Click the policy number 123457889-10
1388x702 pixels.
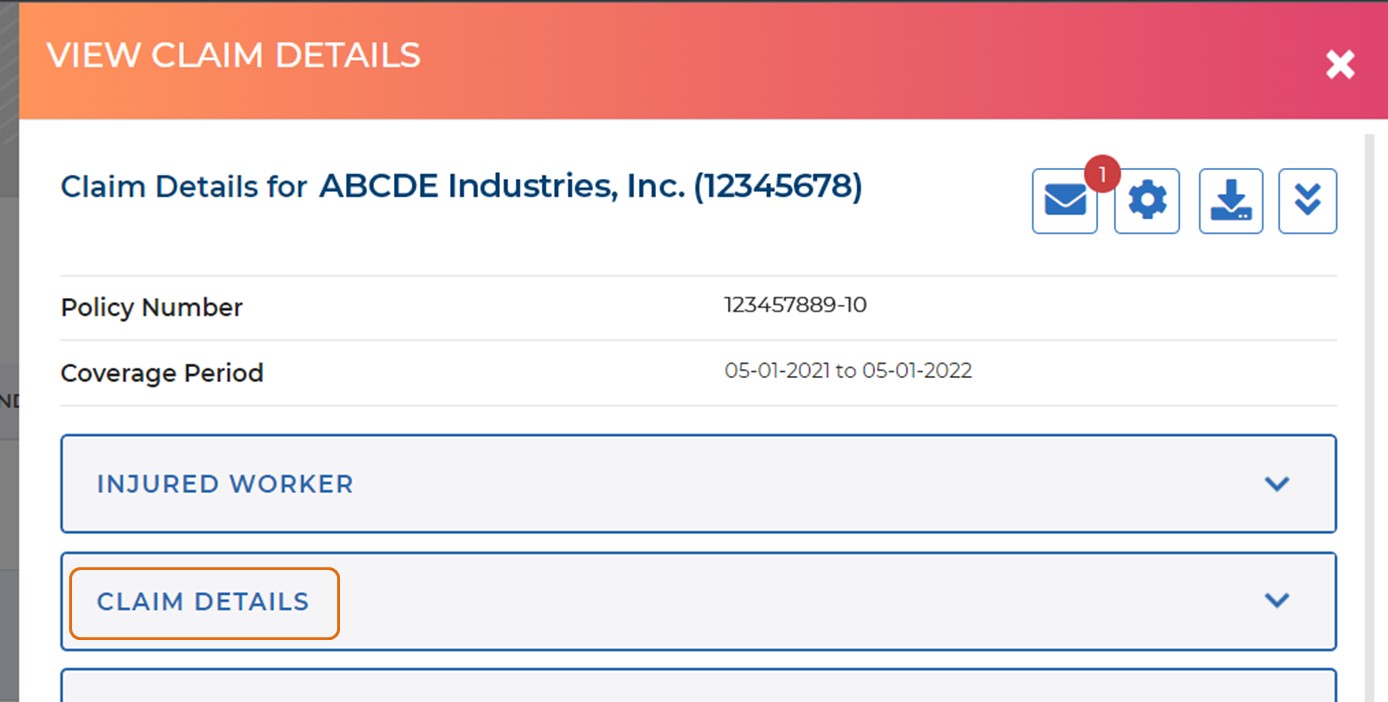[x=795, y=305]
